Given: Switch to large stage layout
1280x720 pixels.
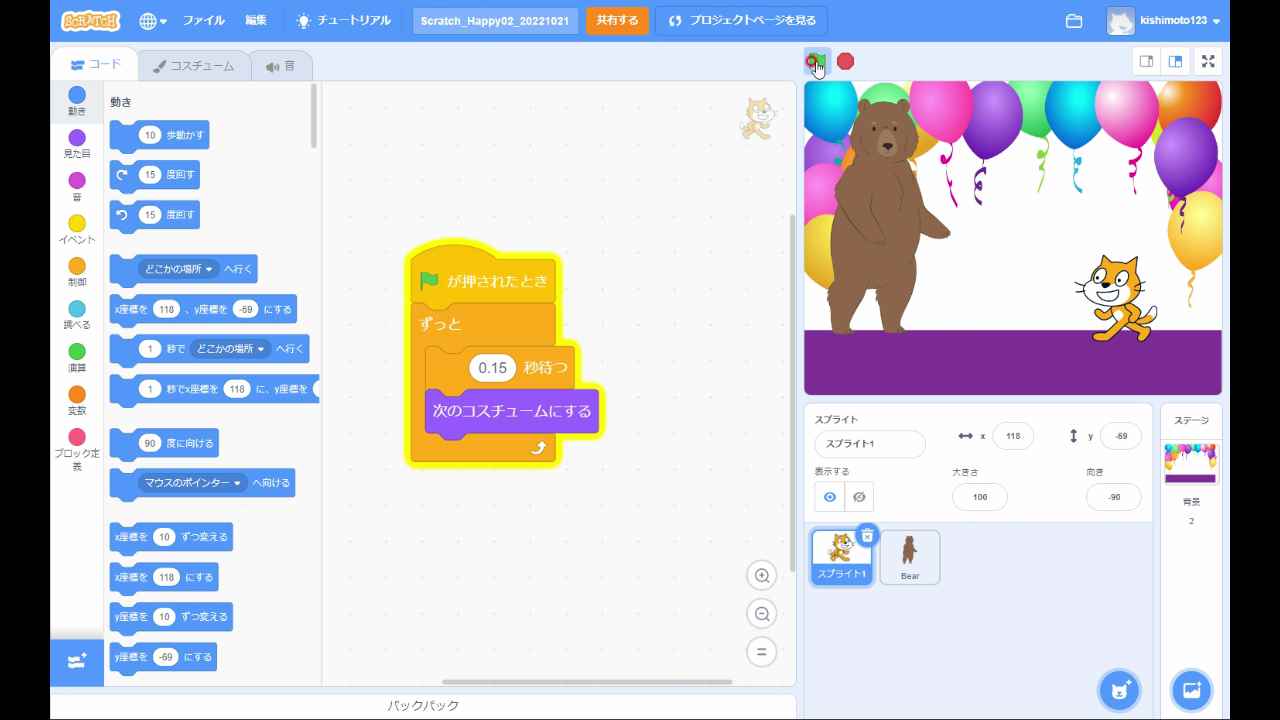Looking at the screenshot, I should (1176, 61).
